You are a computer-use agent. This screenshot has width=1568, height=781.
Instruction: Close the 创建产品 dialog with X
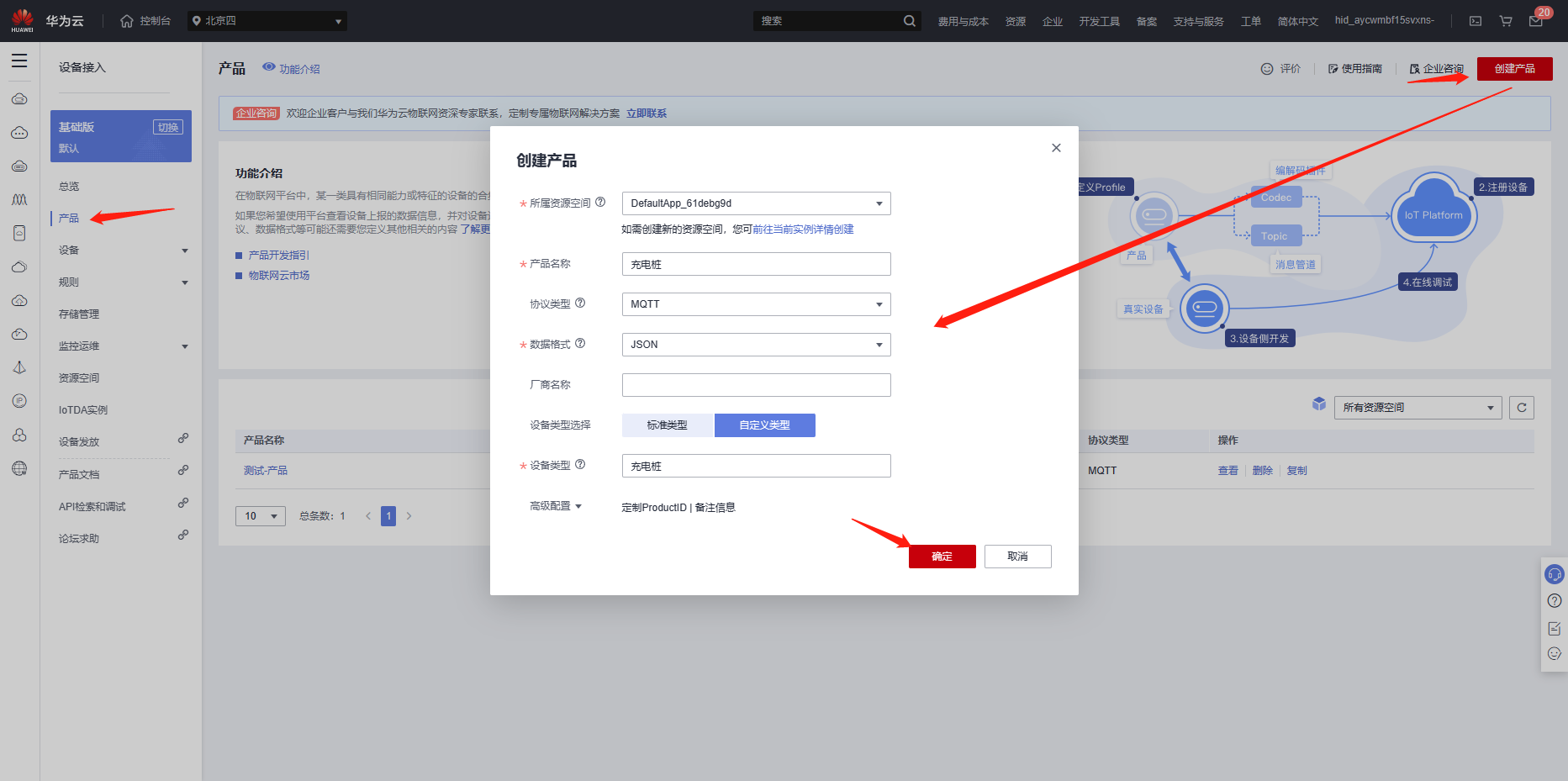coord(1056,148)
